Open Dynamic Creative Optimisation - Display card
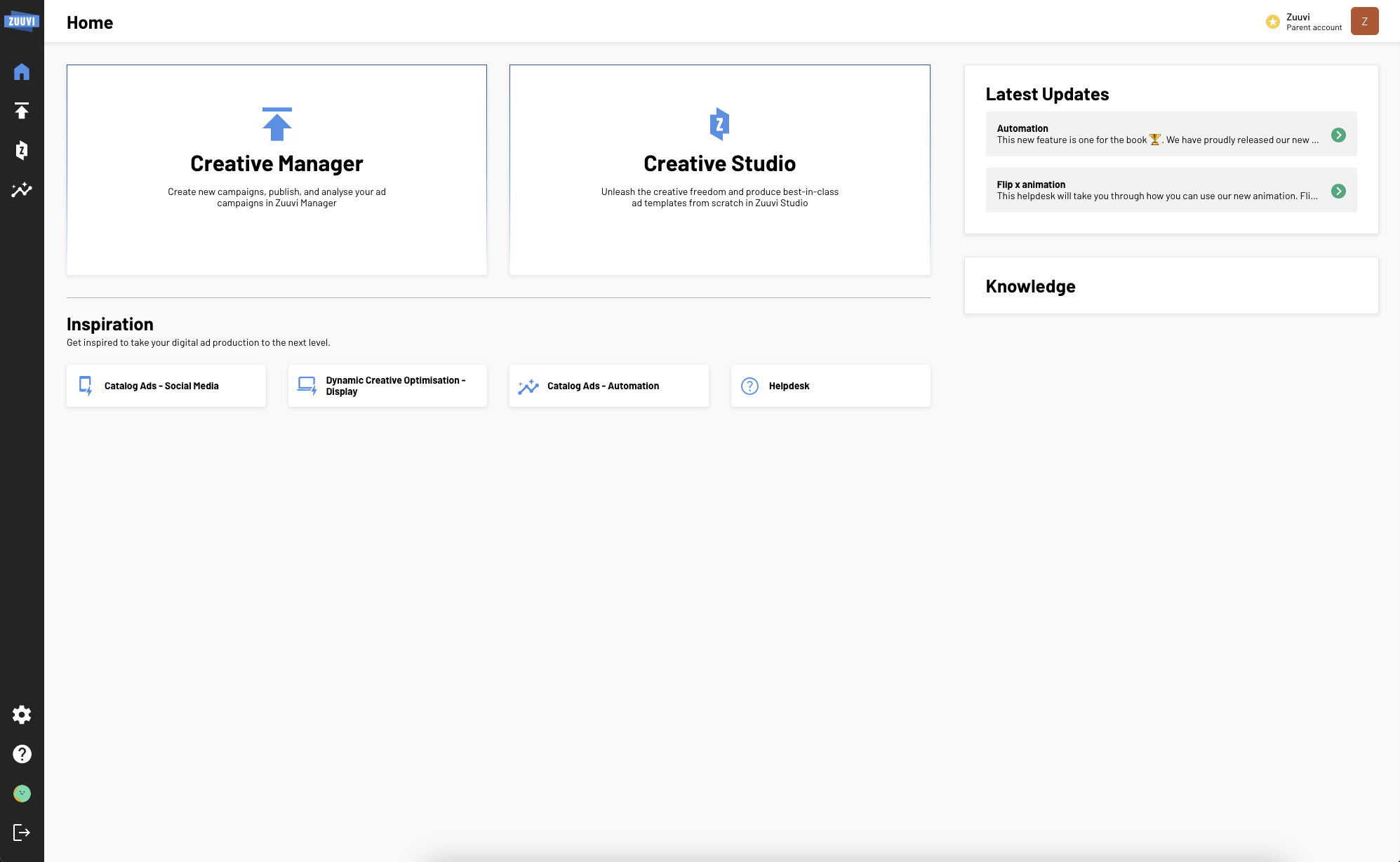The height and width of the screenshot is (862, 1400). coord(387,386)
